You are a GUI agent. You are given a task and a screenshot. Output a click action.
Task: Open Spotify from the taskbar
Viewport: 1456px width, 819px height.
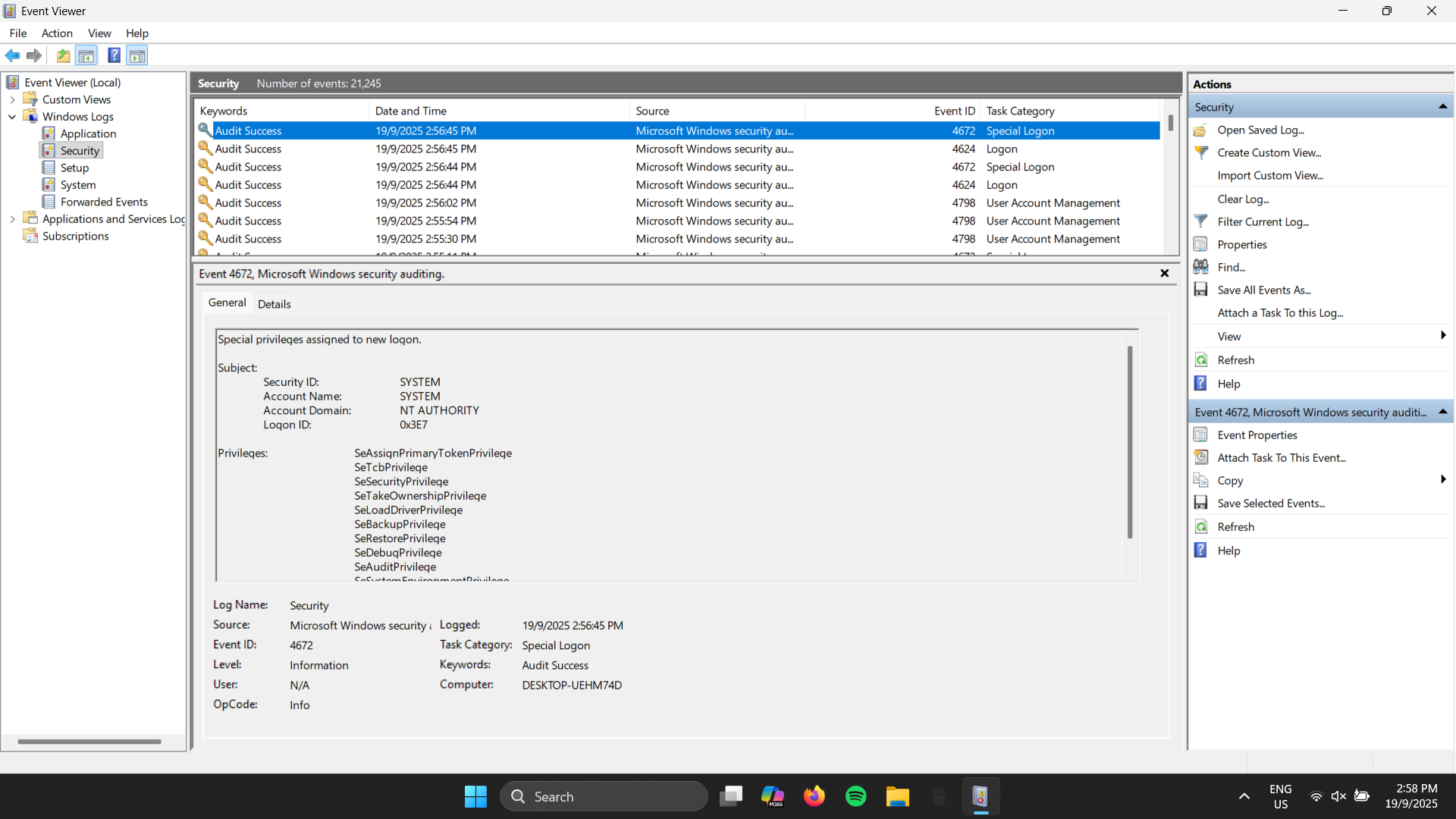tap(855, 796)
